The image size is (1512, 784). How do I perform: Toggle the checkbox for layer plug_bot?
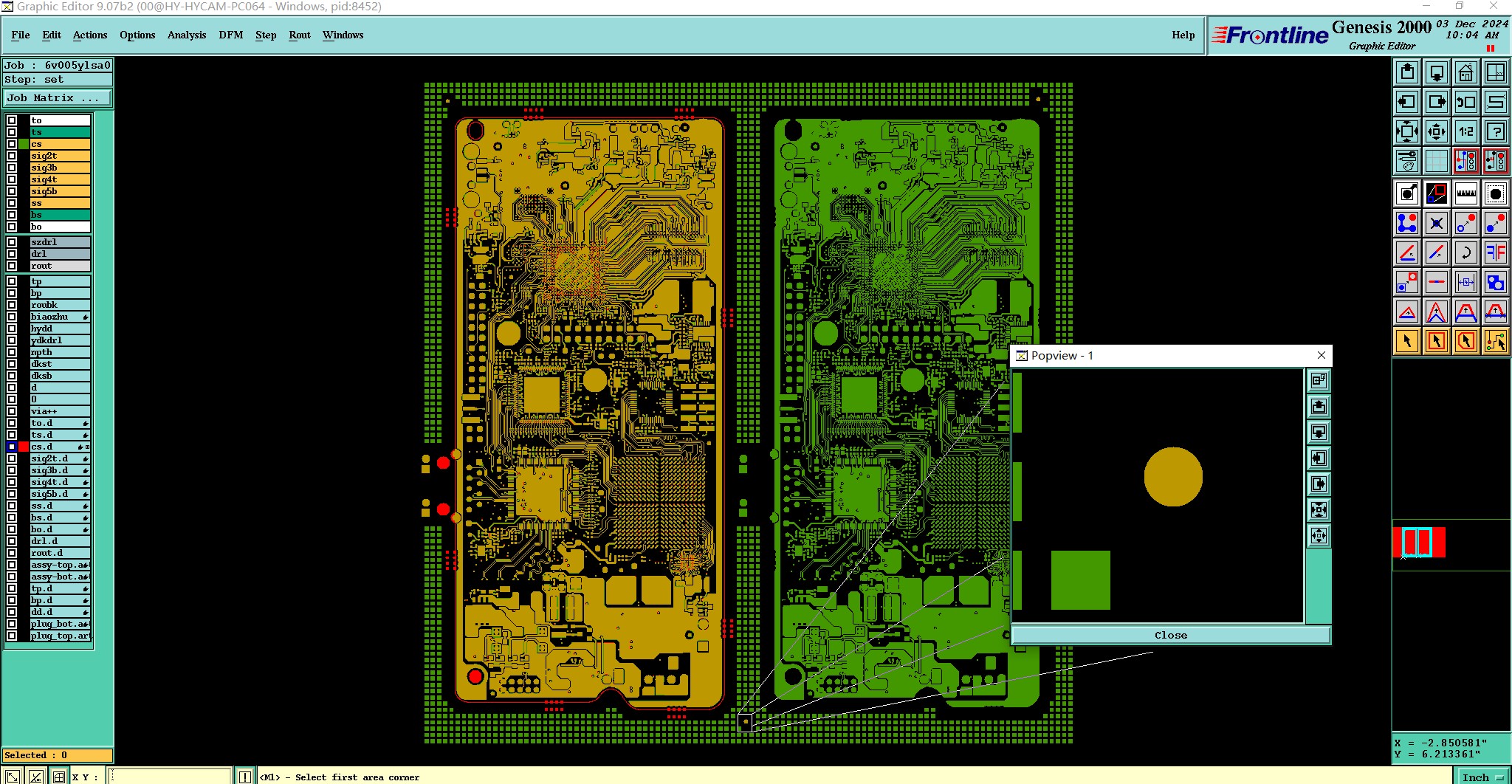tap(12, 624)
